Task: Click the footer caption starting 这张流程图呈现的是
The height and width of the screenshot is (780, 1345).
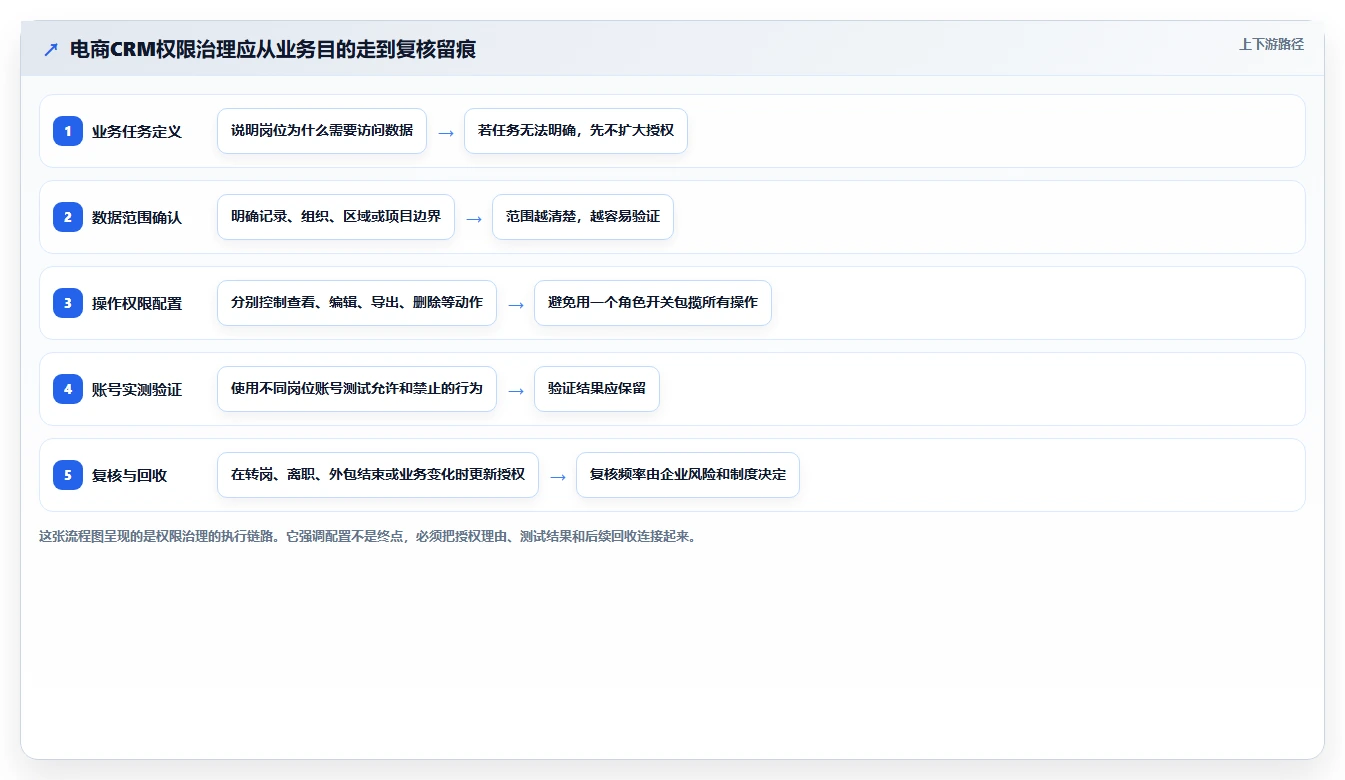Action: coord(367,536)
